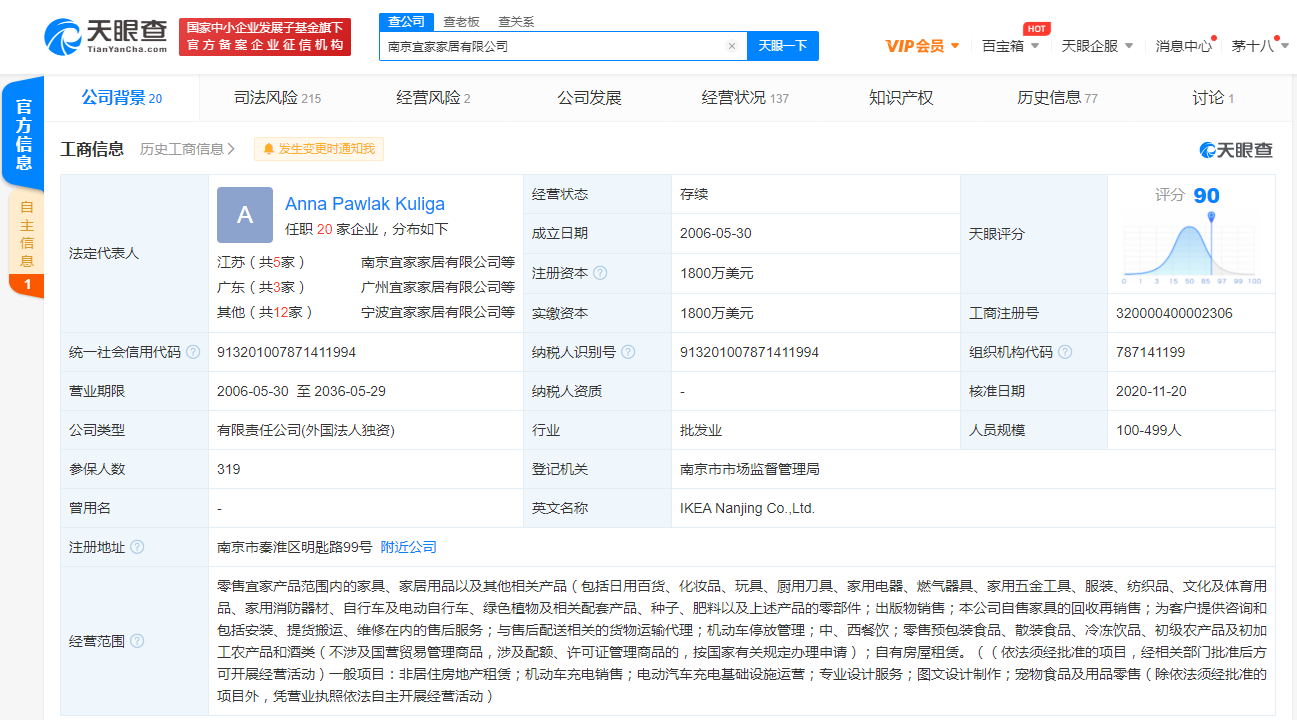Select the 讨论 tab
The width and height of the screenshot is (1297, 720).
tap(1213, 98)
